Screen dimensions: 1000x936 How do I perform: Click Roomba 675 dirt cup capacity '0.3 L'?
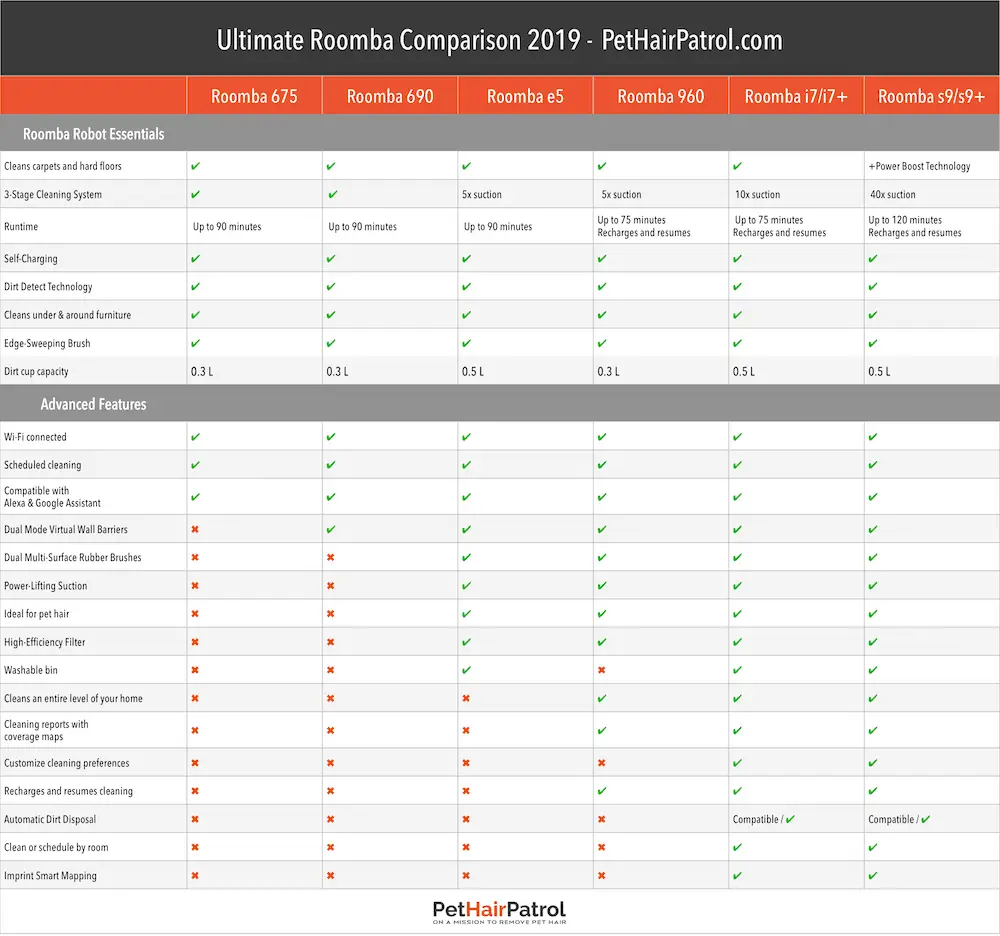click(202, 371)
